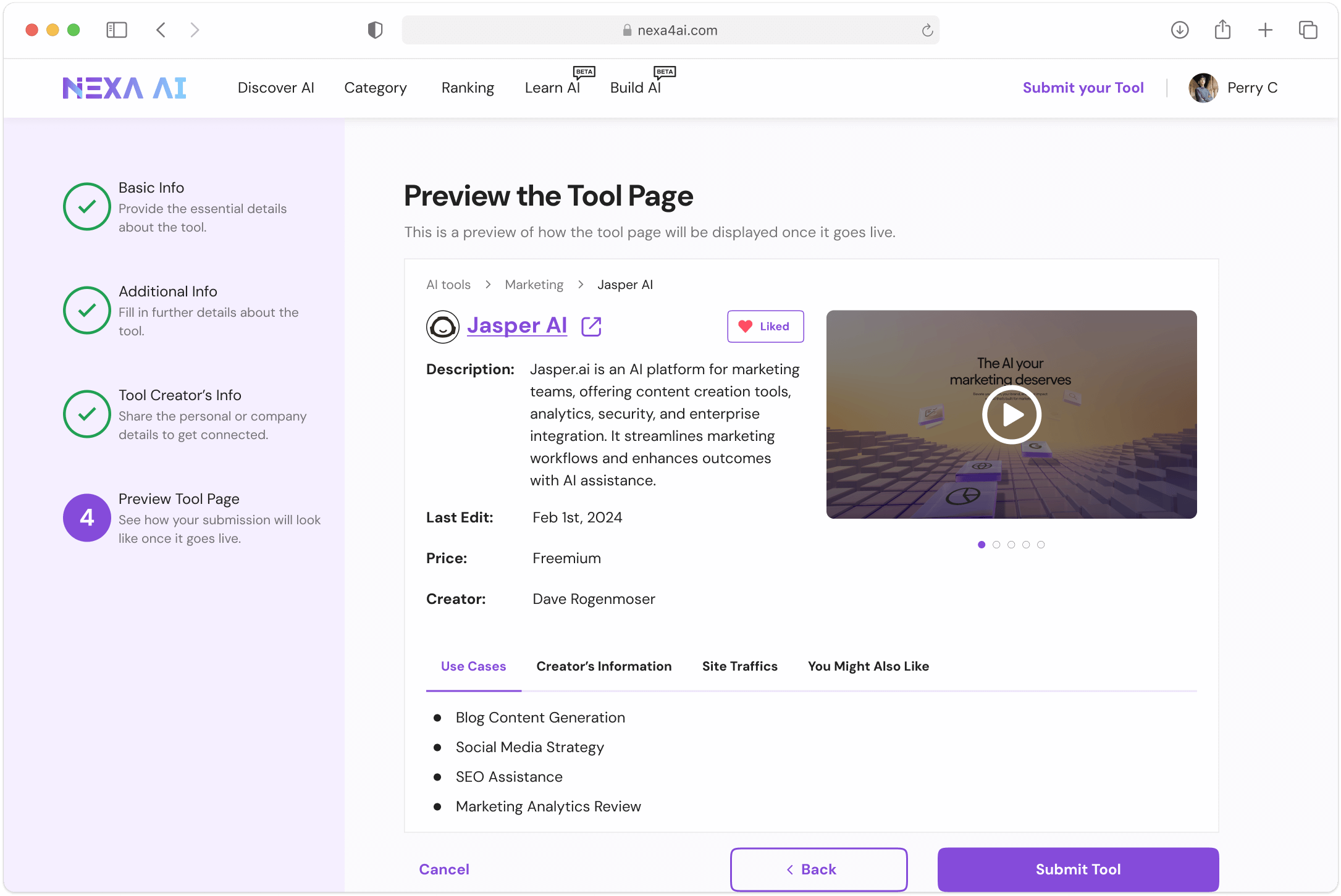Click the AI tools breadcrumb
Screen dimensions: 1341x896
(x=448, y=285)
